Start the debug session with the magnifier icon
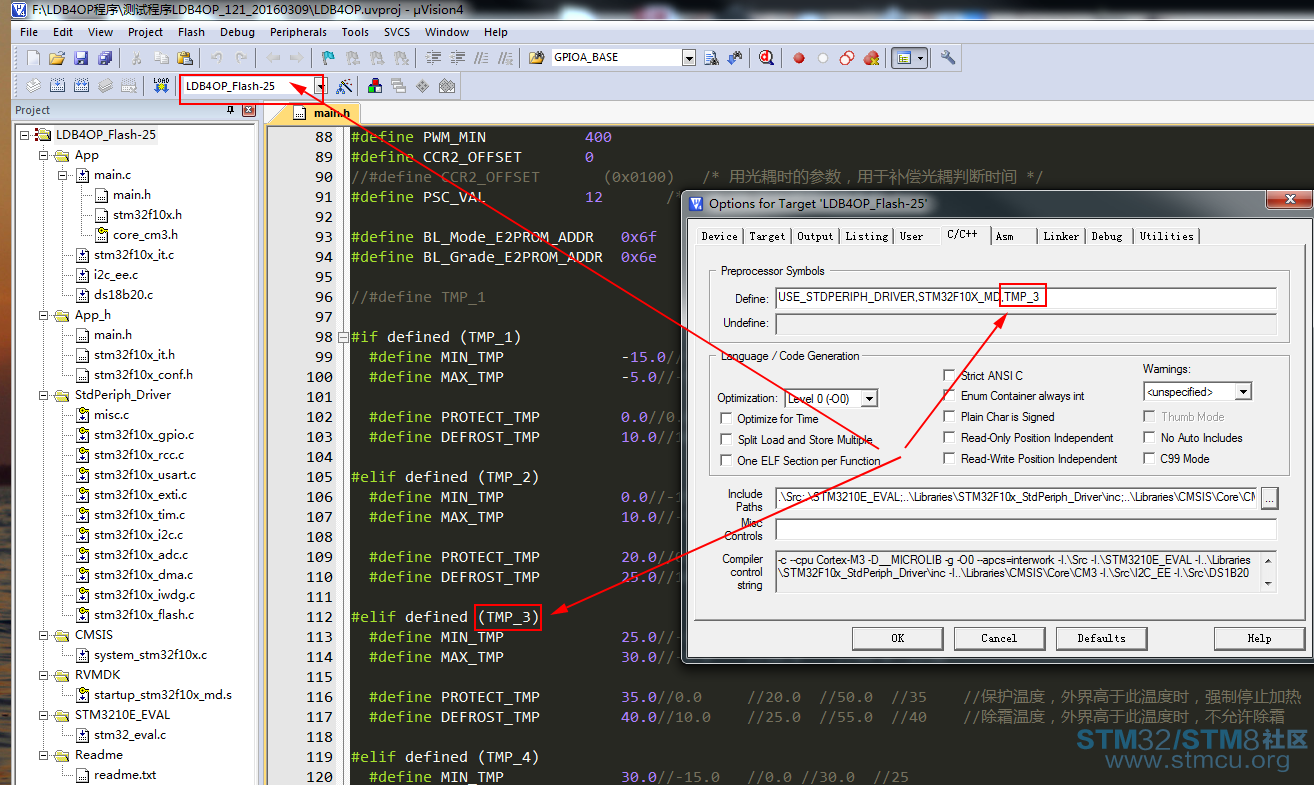Screen dimensions: 1314x785 tap(766, 58)
